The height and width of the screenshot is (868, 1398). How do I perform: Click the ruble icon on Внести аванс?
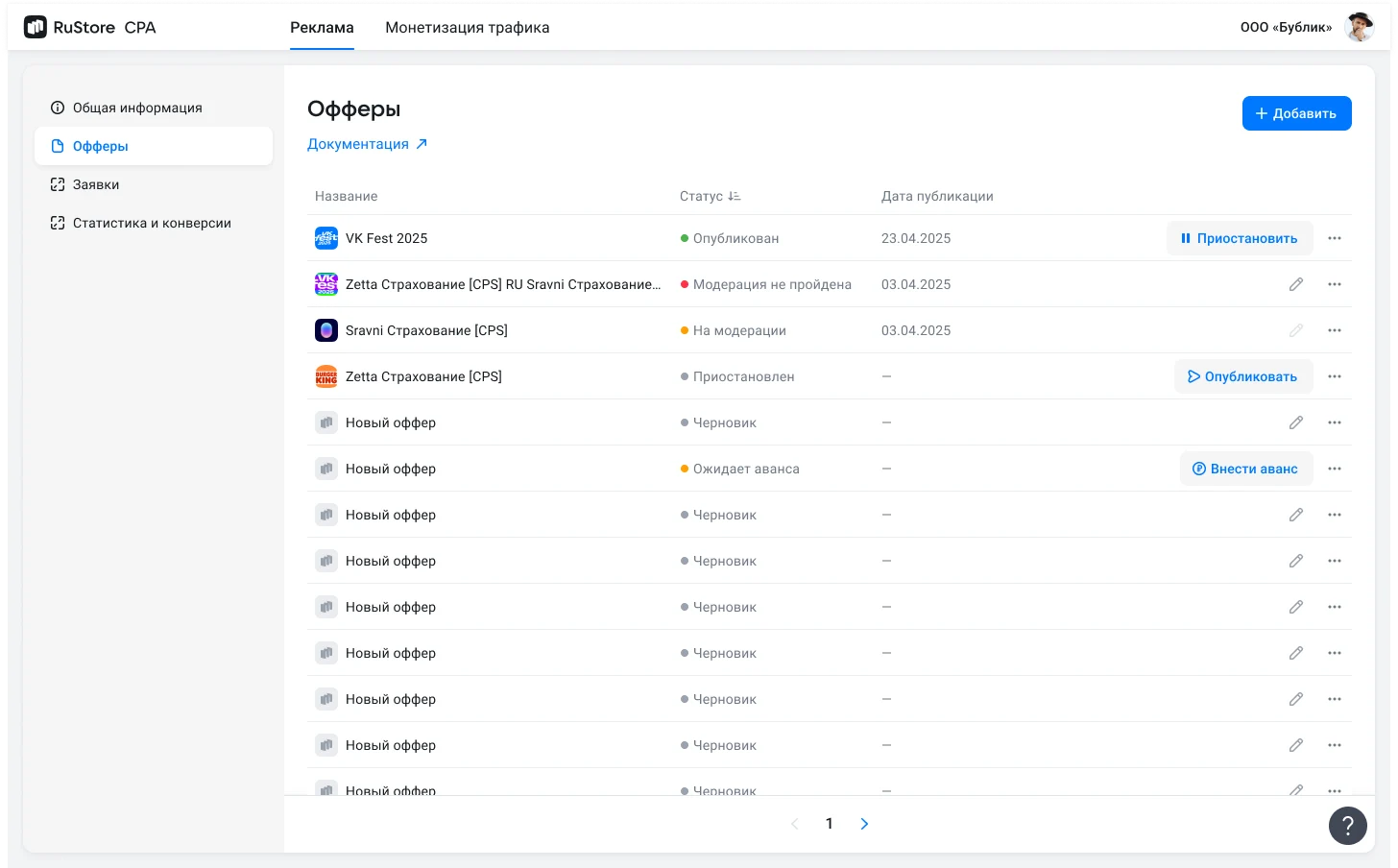click(x=1199, y=469)
